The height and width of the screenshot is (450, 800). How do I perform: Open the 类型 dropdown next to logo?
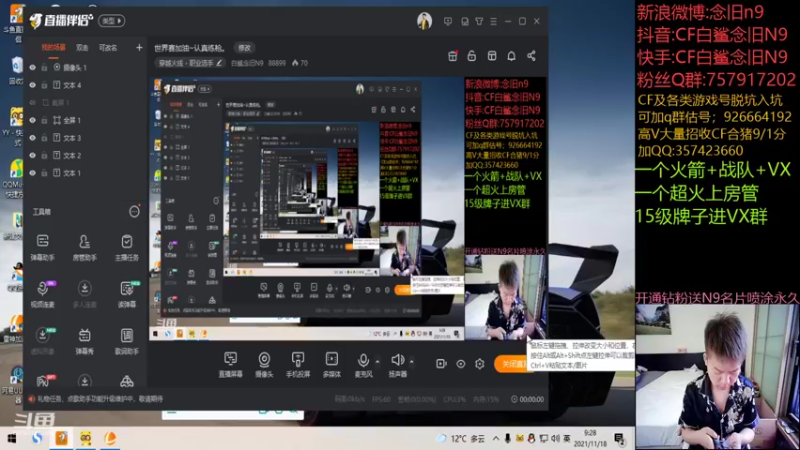pyautogui.click(x=112, y=21)
